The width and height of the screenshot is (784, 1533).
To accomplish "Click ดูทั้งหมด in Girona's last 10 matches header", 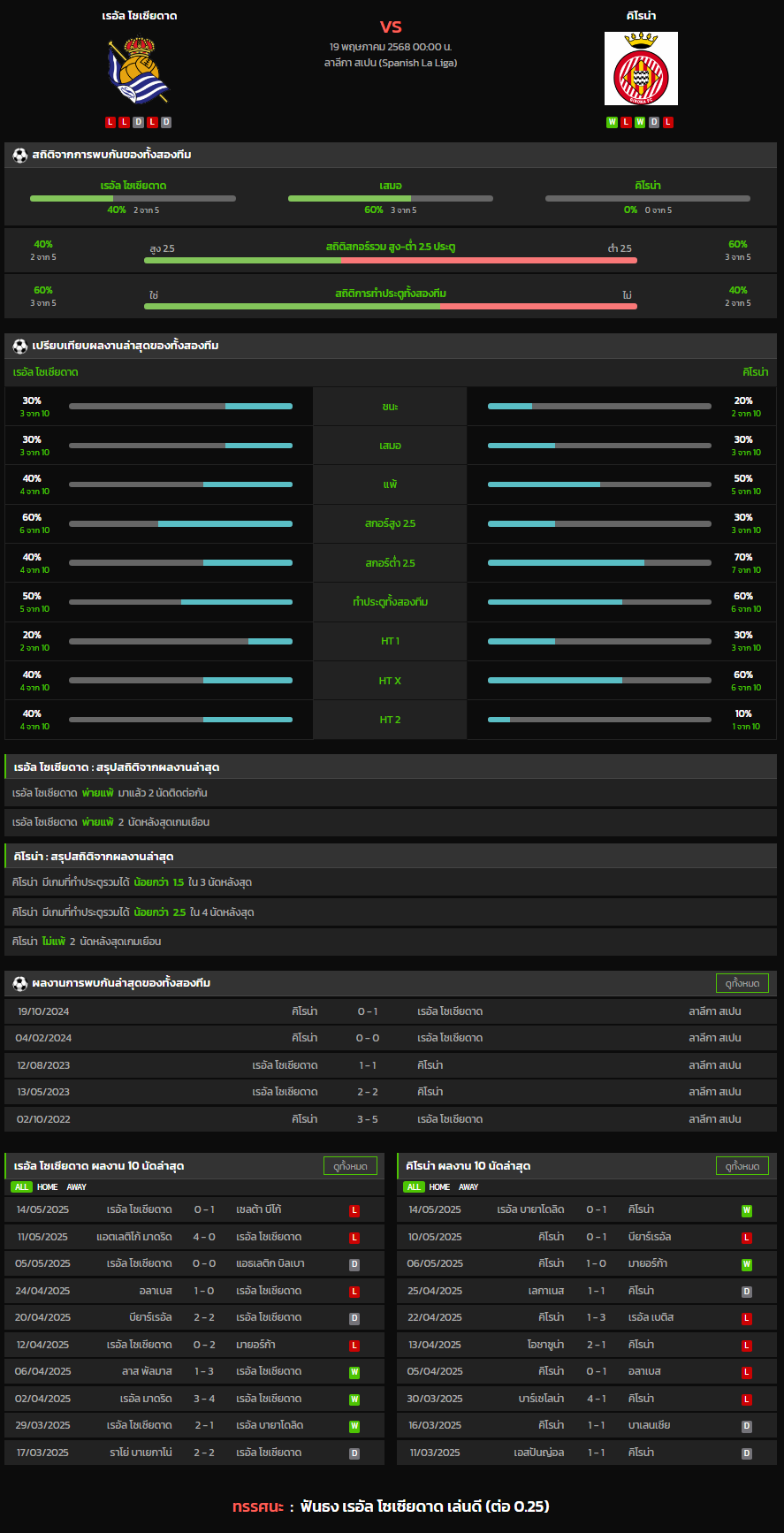I will tap(742, 1166).
